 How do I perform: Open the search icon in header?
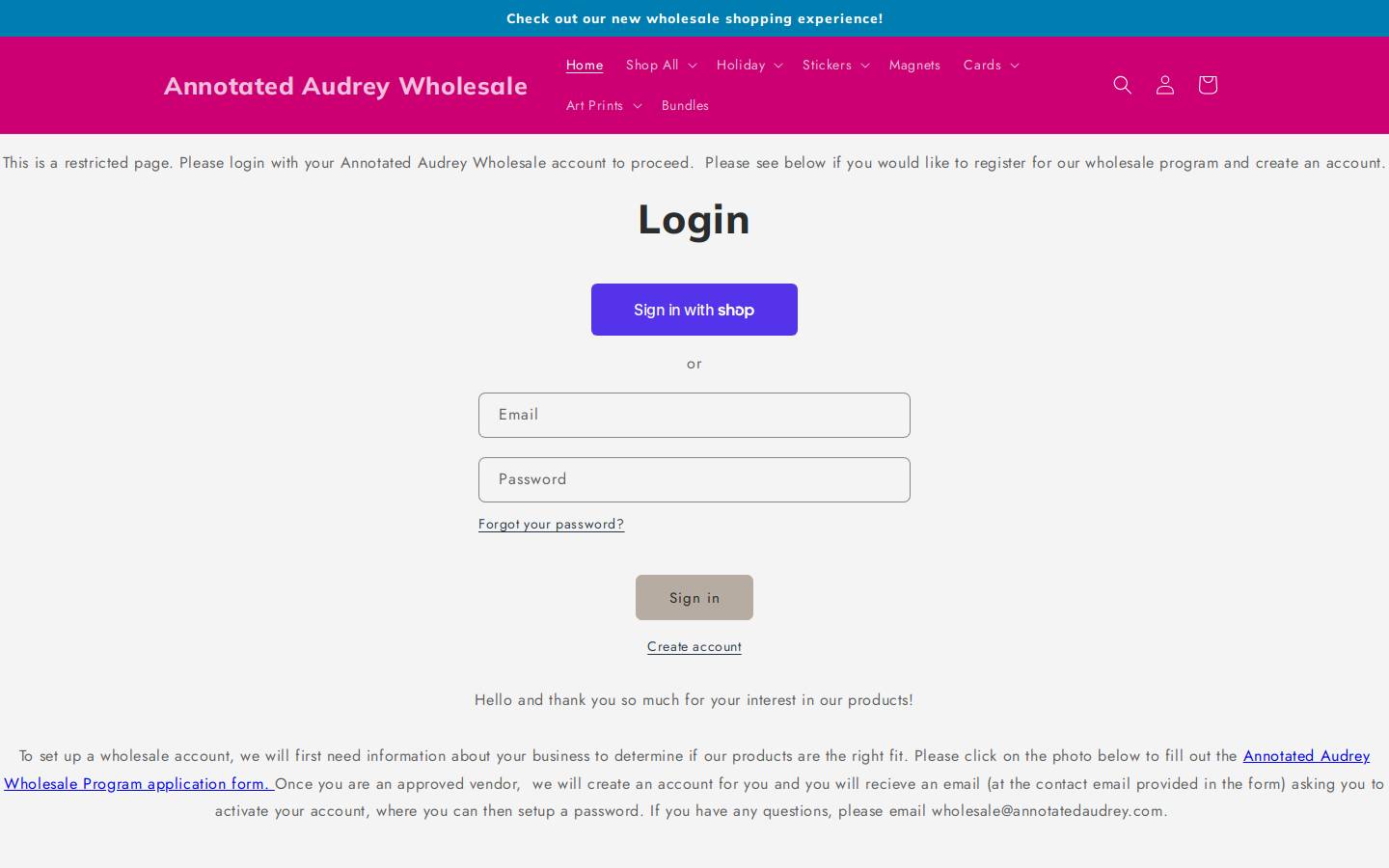(1122, 85)
